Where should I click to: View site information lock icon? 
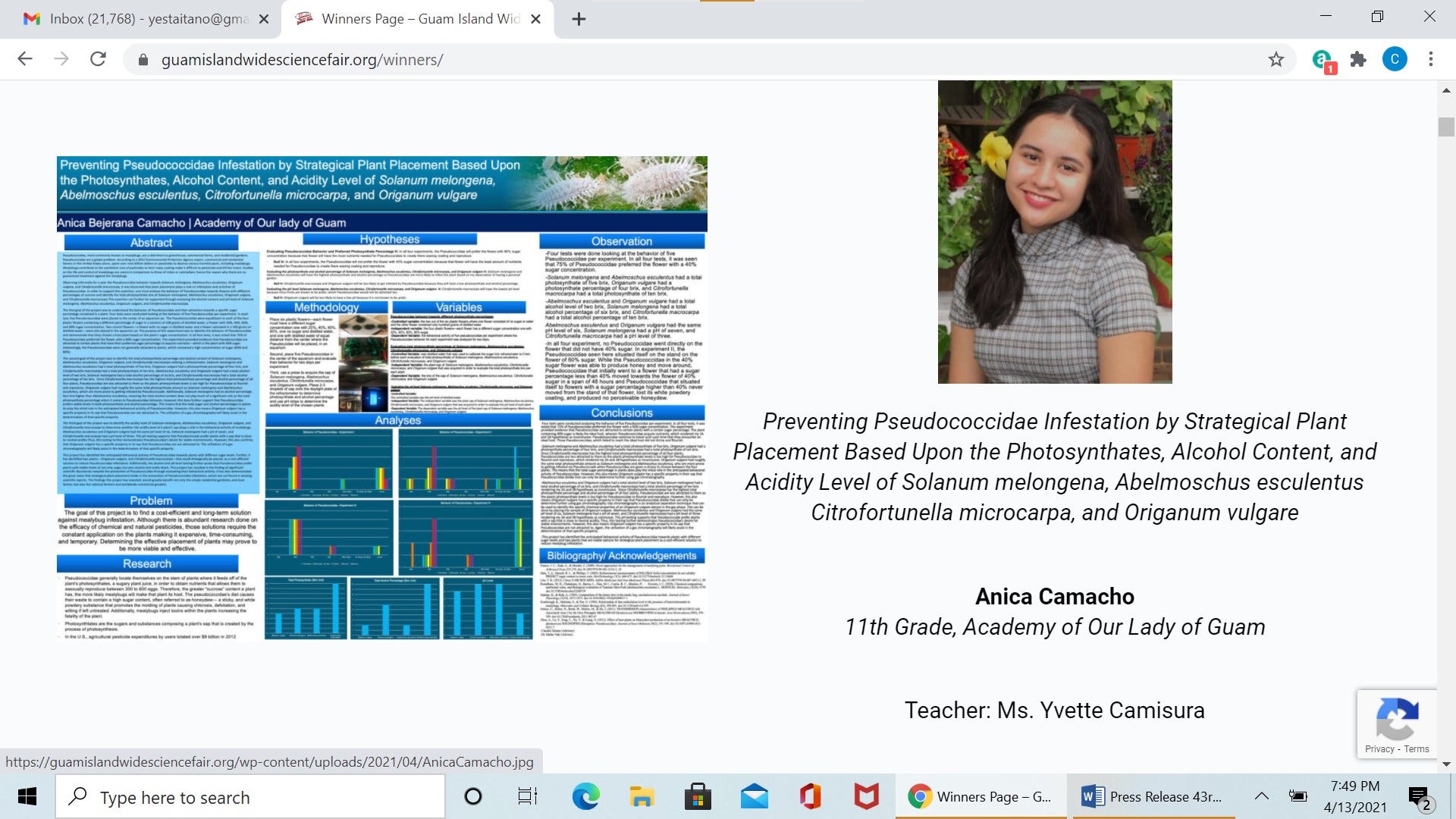pos(143,60)
